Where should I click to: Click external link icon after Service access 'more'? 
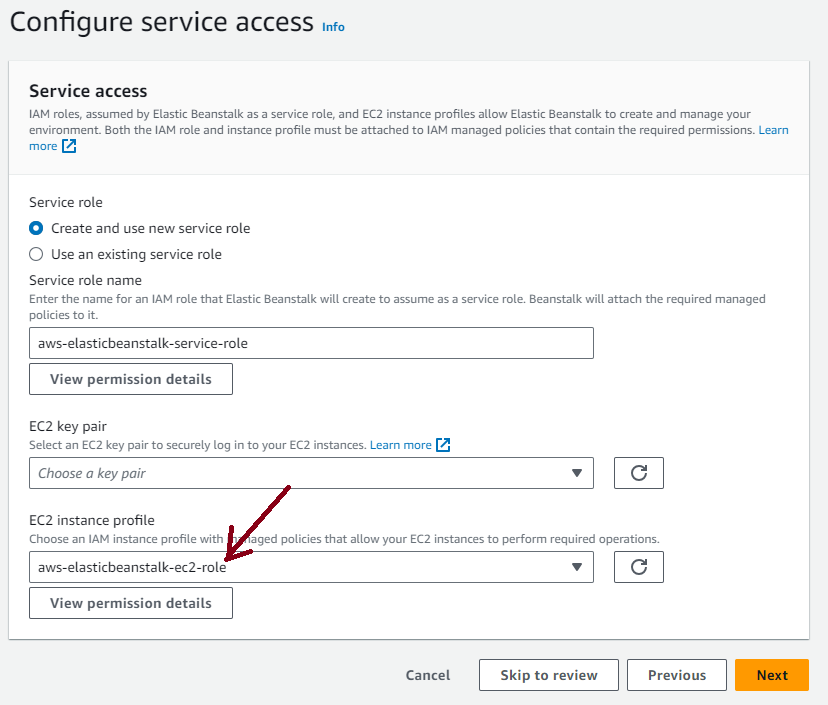(x=69, y=146)
